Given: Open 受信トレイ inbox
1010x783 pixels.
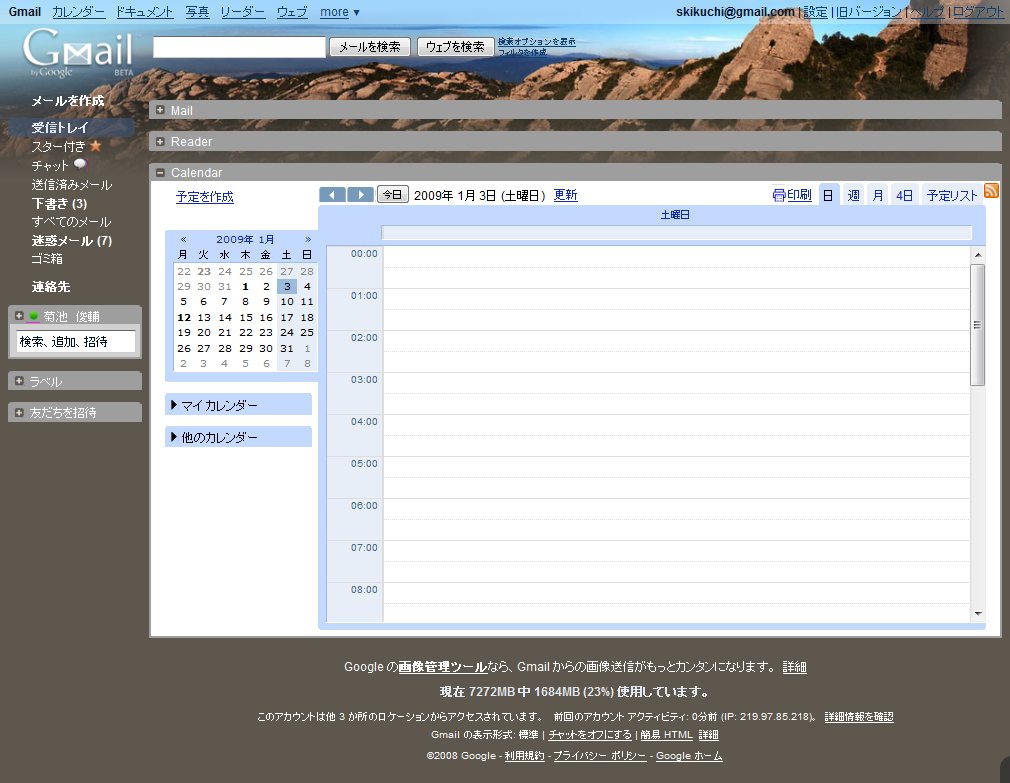Looking at the screenshot, I should pyautogui.click(x=59, y=127).
